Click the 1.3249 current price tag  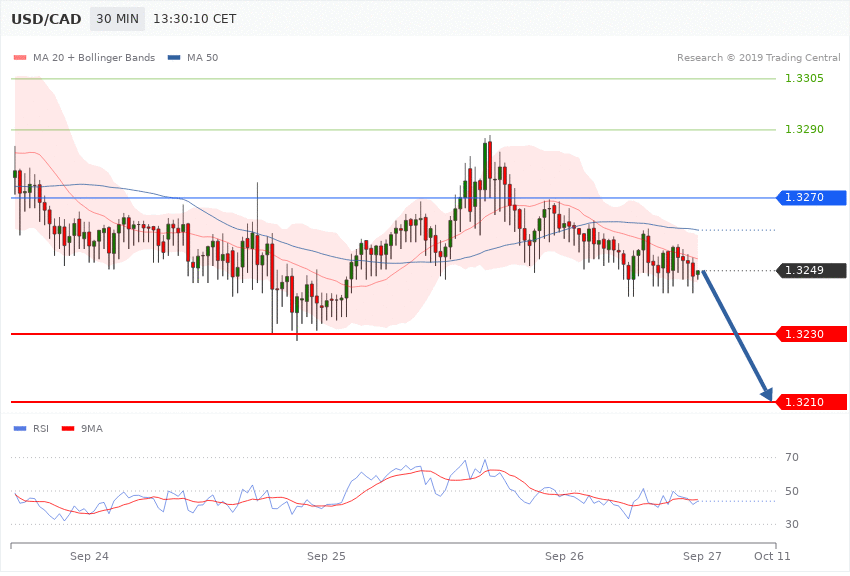pos(812,270)
